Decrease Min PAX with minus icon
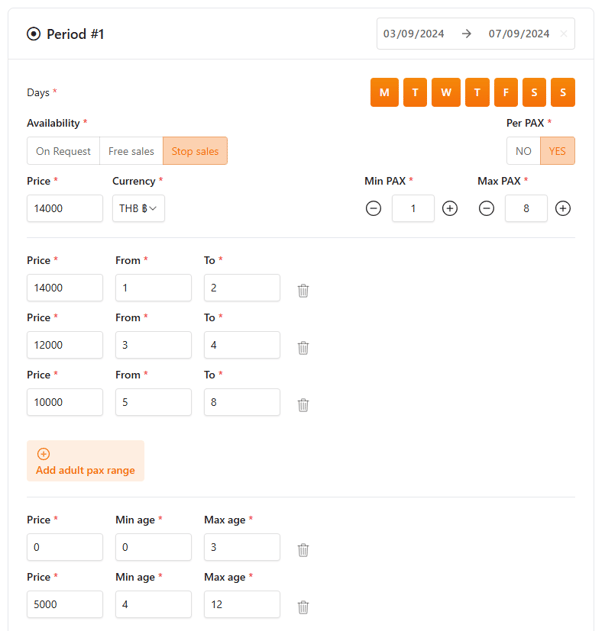The width and height of the screenshot is (605, 631). tap(373, 208)
